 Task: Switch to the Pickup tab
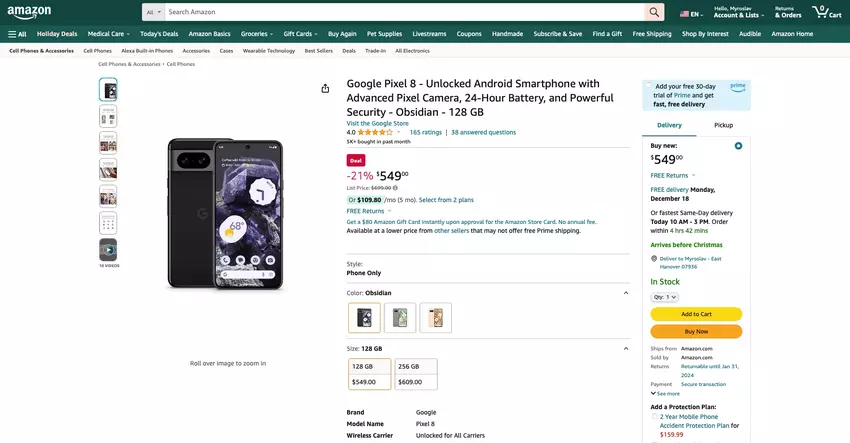pos(723,125)
